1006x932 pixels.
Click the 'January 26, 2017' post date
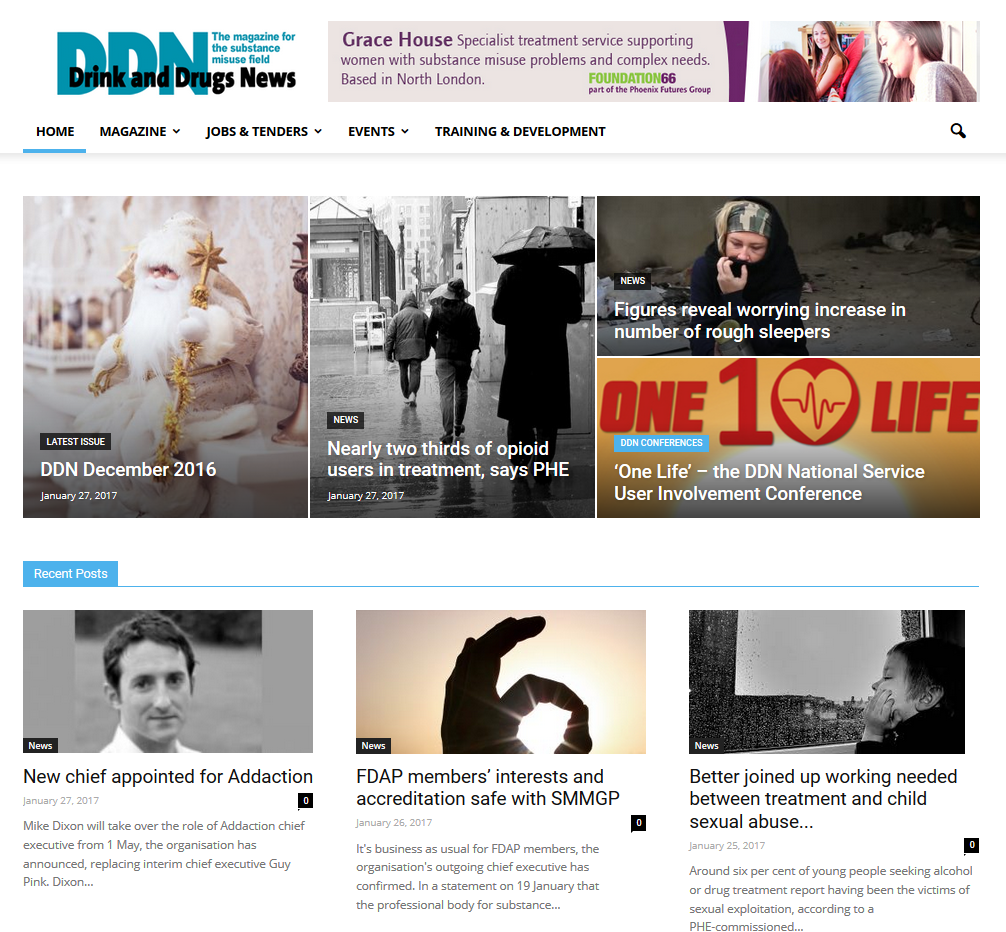click(x=394, y=823)
